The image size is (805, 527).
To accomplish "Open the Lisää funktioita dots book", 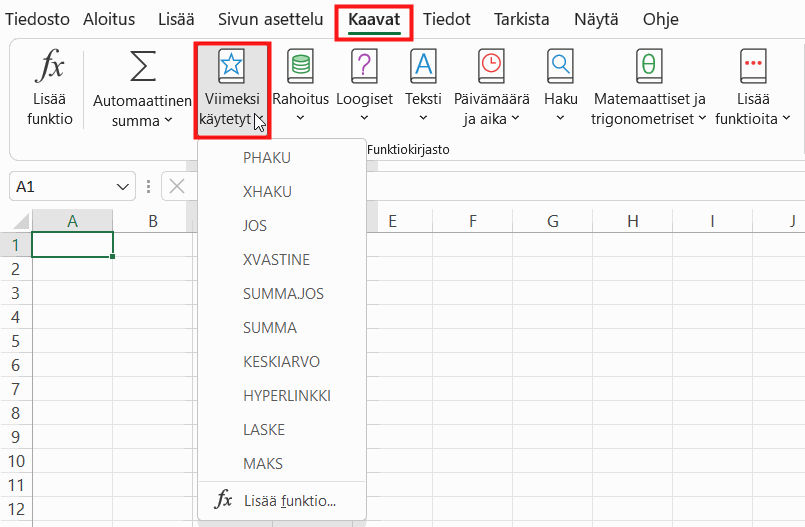I will click(x=753, y=66).
